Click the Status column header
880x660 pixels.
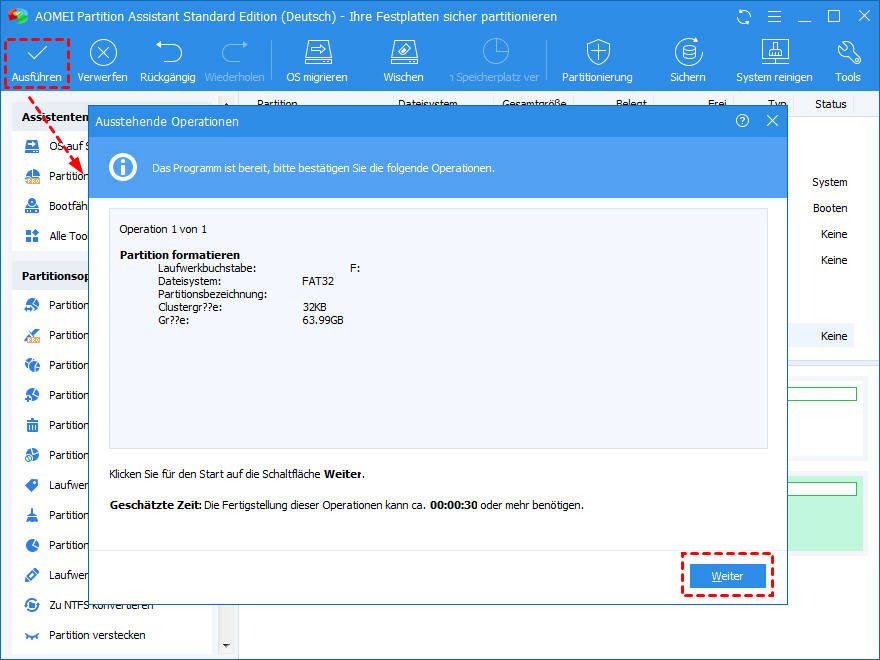tap(831, 104)
